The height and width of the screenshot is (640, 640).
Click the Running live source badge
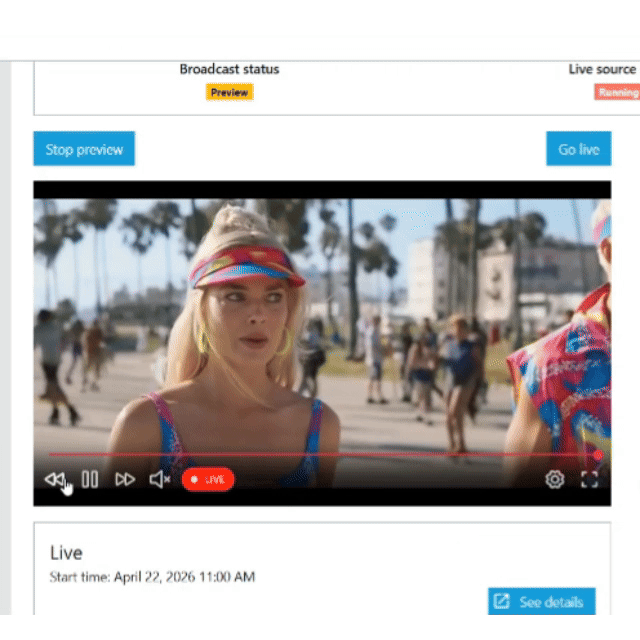pyautogui.click(x=617, y=92)
